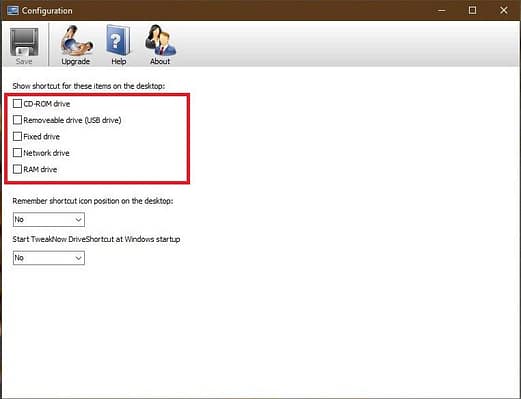The width and height of the screenshot is (521, 399).
Task: Open the About people icon
Action: pyautogui.click(x=160, y=40)
